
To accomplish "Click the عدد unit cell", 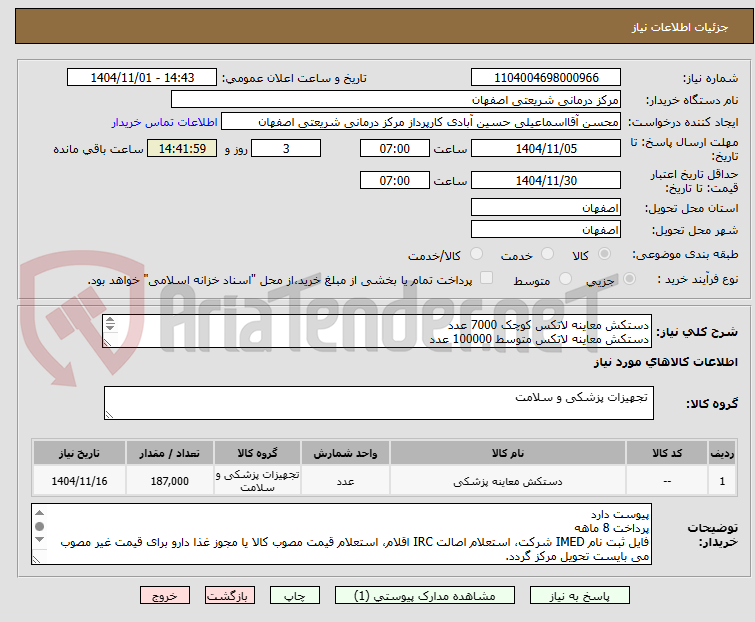I will coord(345,481).
